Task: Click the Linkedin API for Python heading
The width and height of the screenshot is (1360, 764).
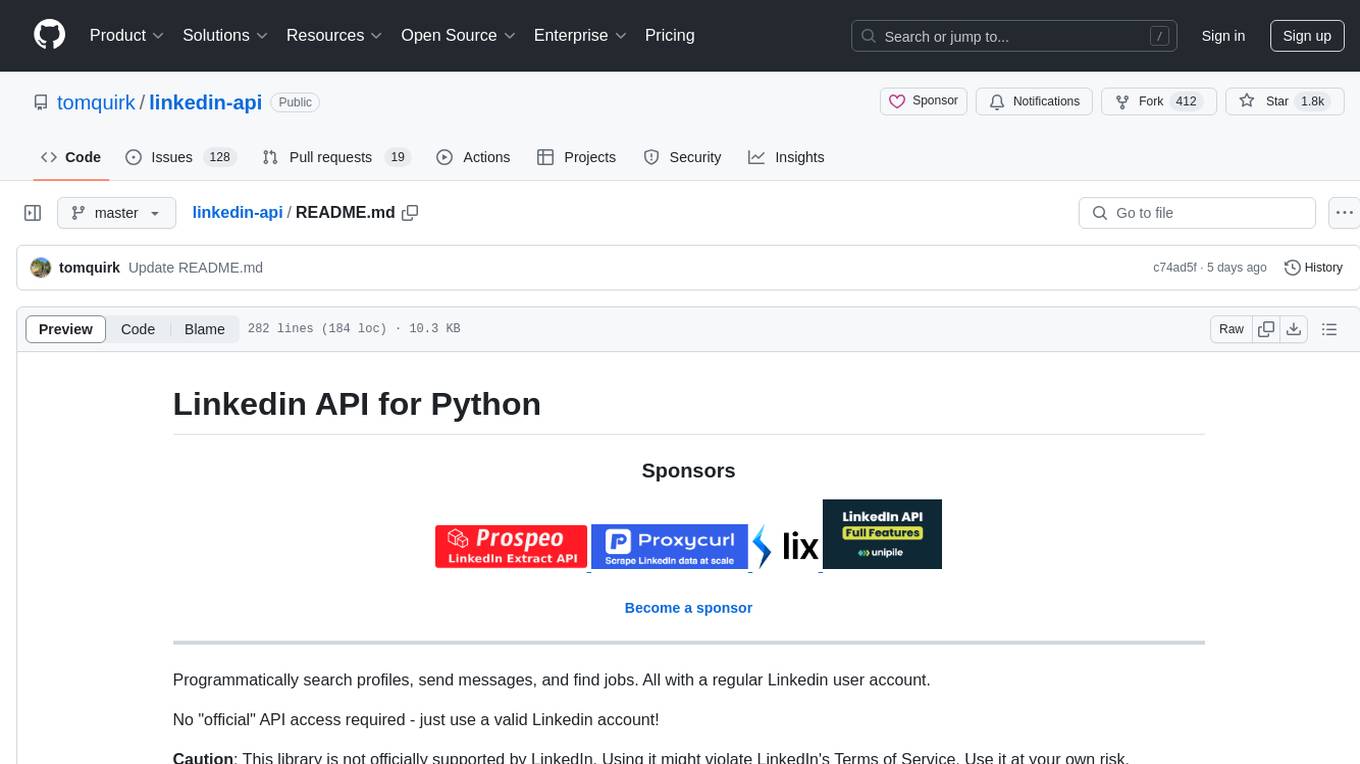Action: click(357, 404)
